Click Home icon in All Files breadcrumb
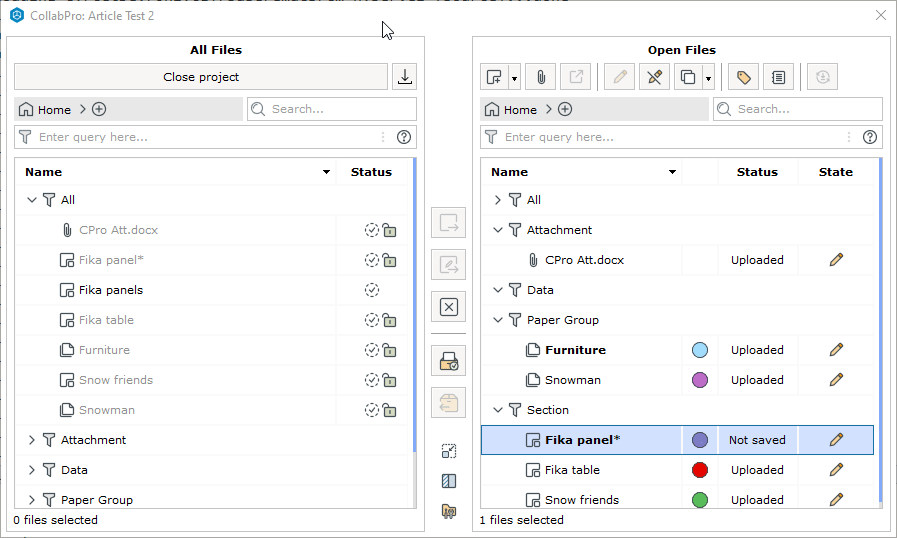Image resolution: width=897 pixels, height=538 pixels. tap(26, 109)
